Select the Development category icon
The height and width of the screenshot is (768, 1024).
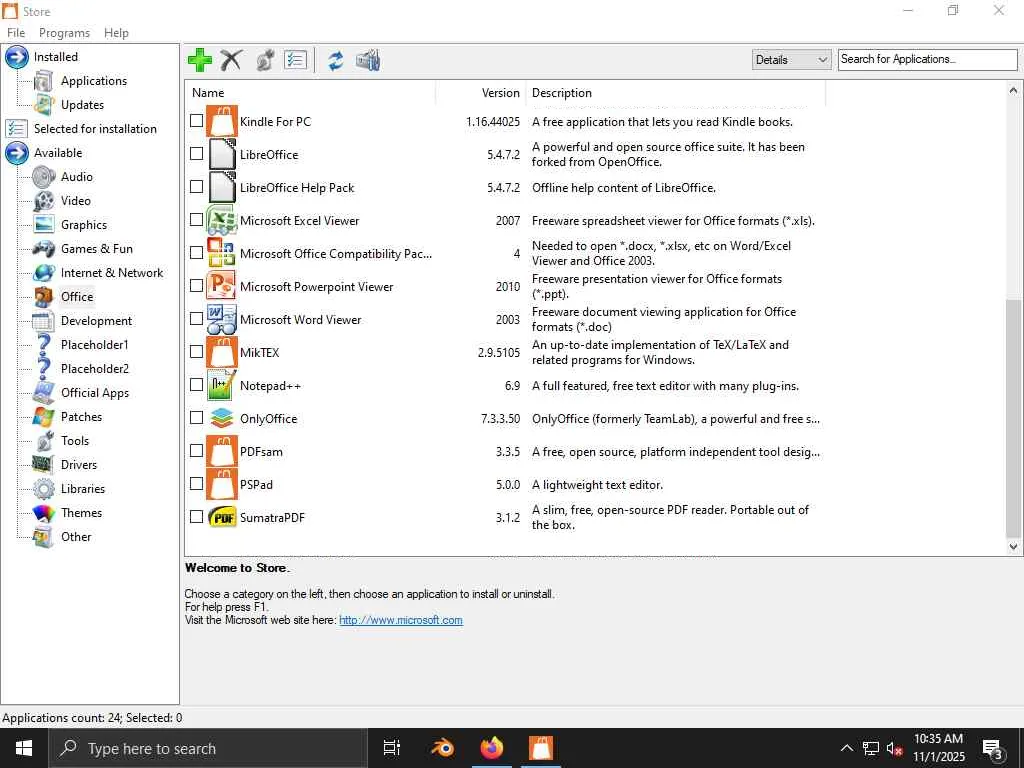(44, 321)
